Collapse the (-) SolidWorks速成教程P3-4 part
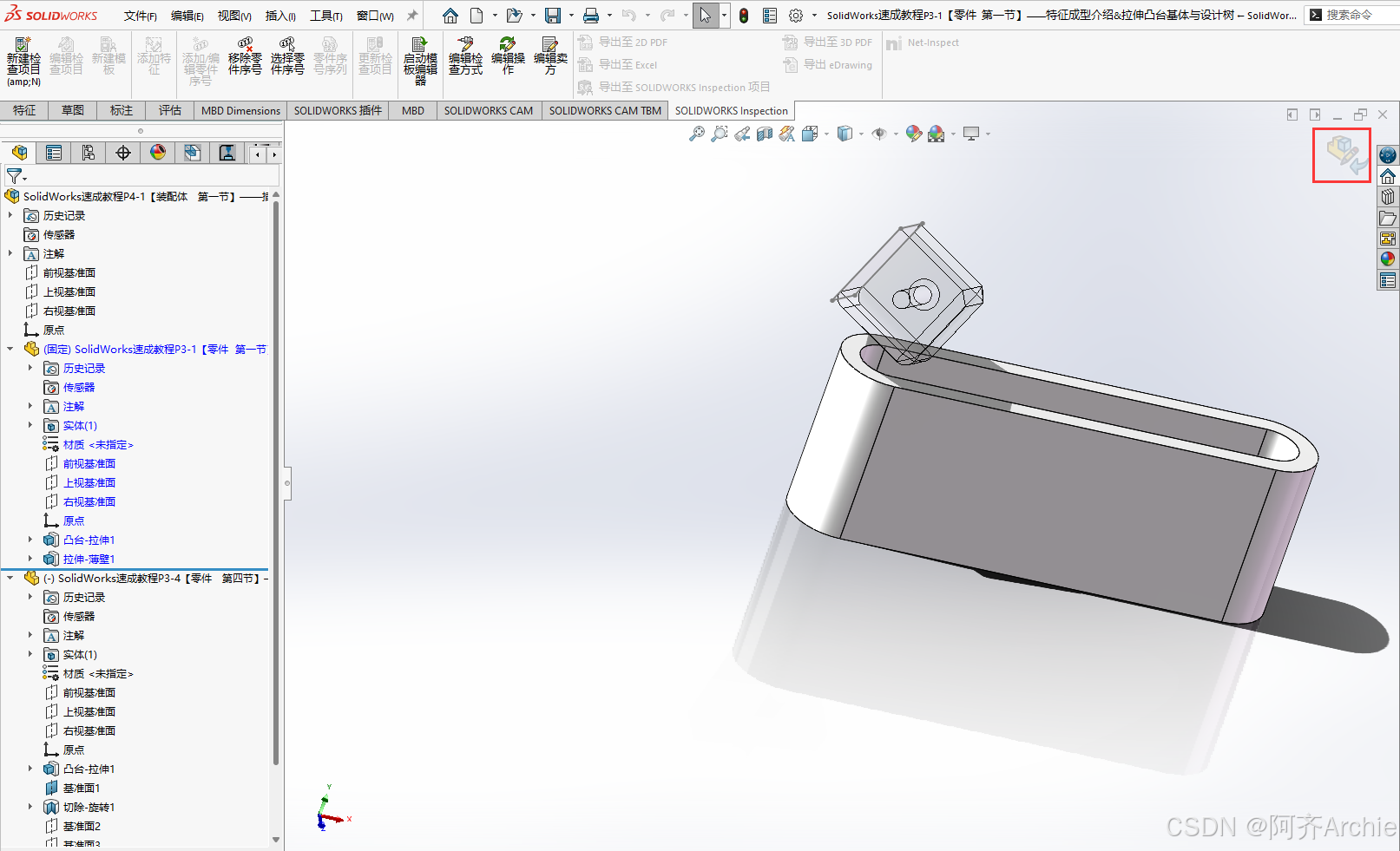The height and width of the screenshot is (851, 1400). pos(10,578)
